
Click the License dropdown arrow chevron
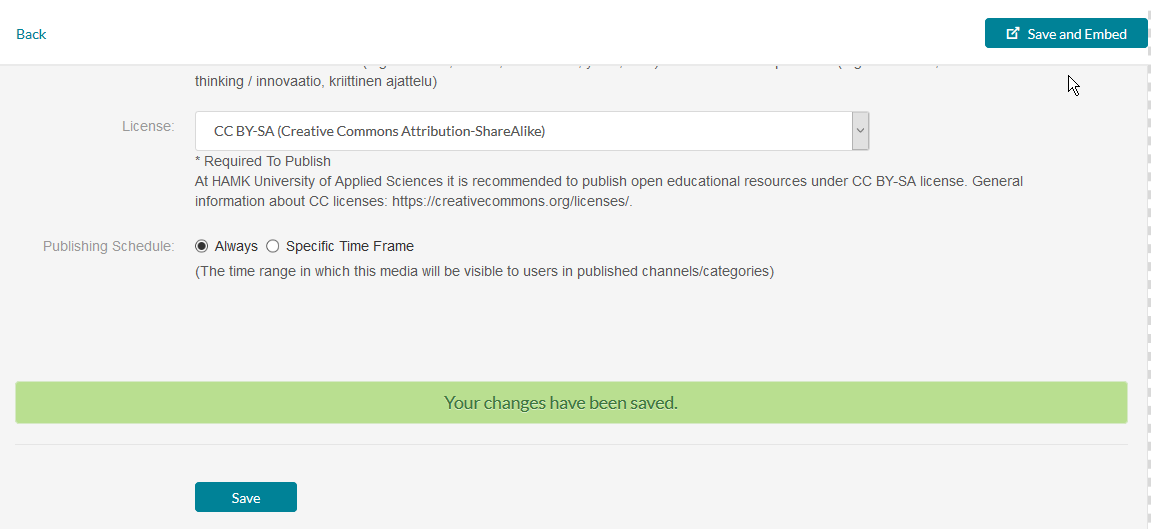tap(860, 130)
